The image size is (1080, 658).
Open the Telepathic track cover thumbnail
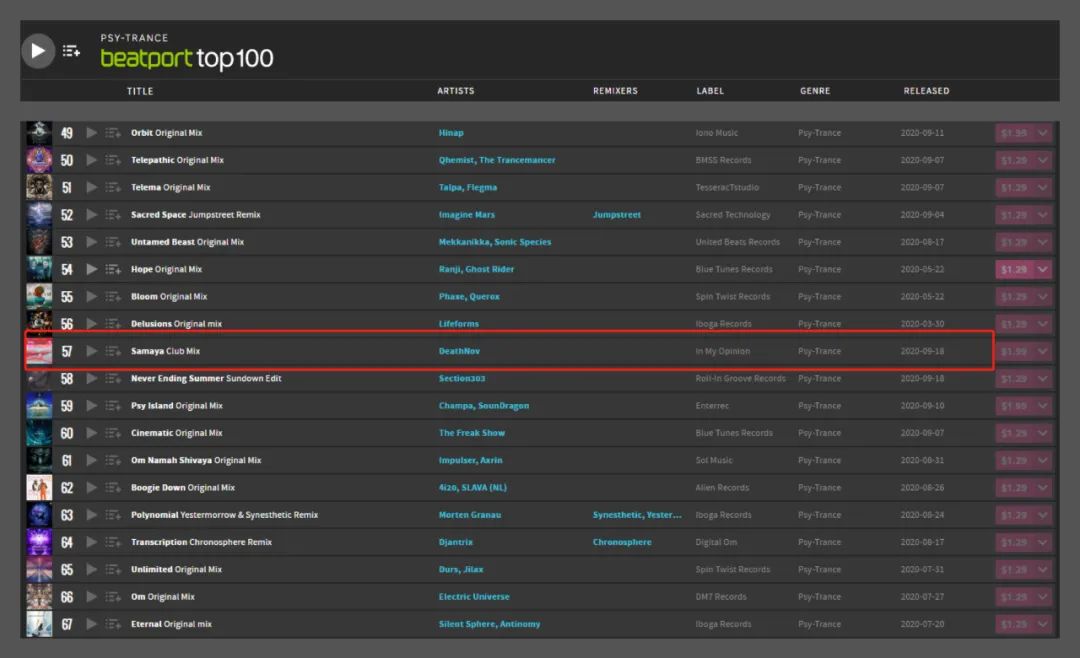point(39,160)
